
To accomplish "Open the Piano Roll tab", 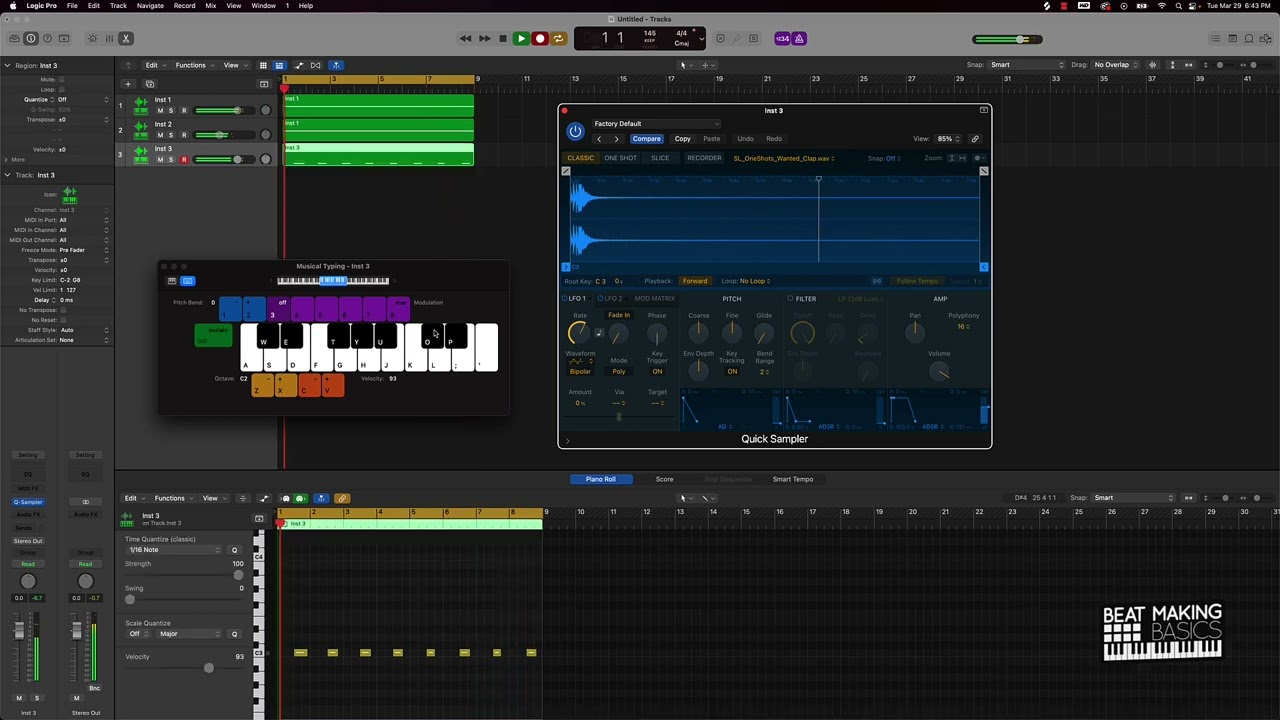I will (x=600, y=479).
